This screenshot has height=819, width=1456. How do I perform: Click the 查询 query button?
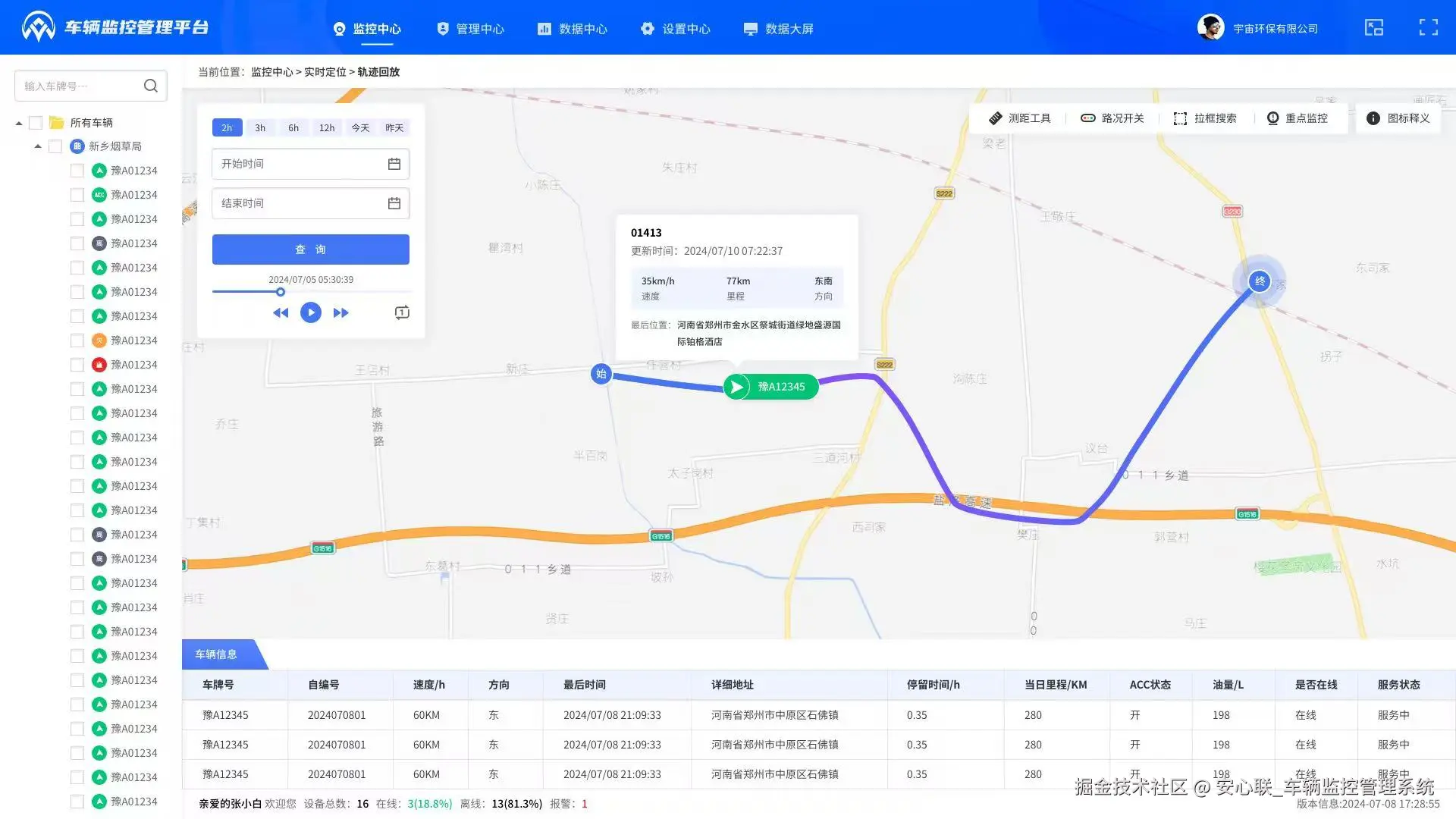point(311,249)
